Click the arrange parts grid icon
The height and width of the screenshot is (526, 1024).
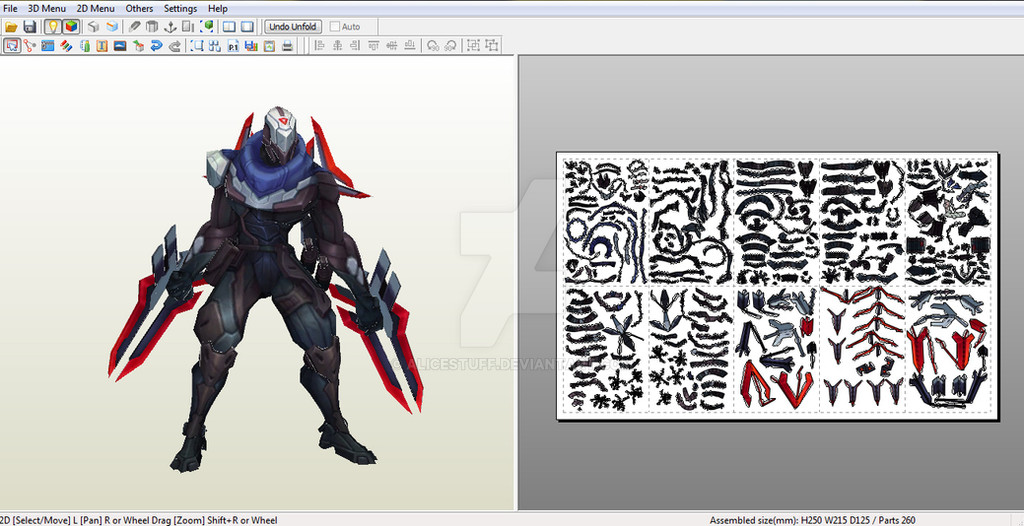pyautogui.click(x=215, y=46)
